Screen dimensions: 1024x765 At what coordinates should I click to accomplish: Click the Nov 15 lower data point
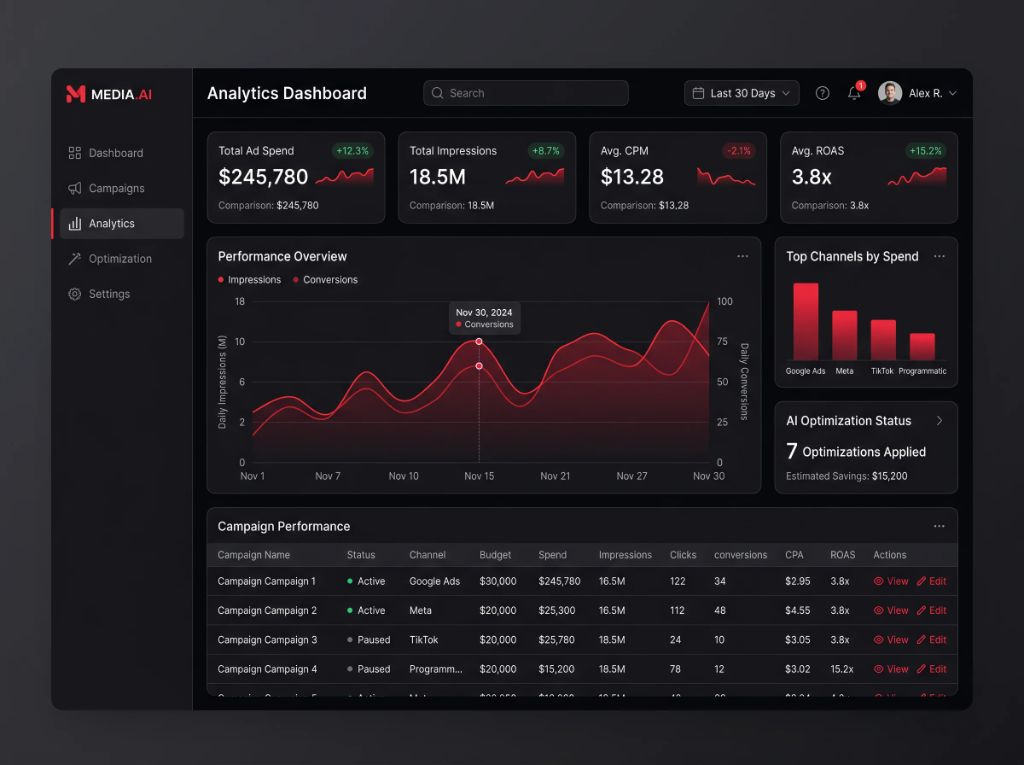click(x=479, y=366)
